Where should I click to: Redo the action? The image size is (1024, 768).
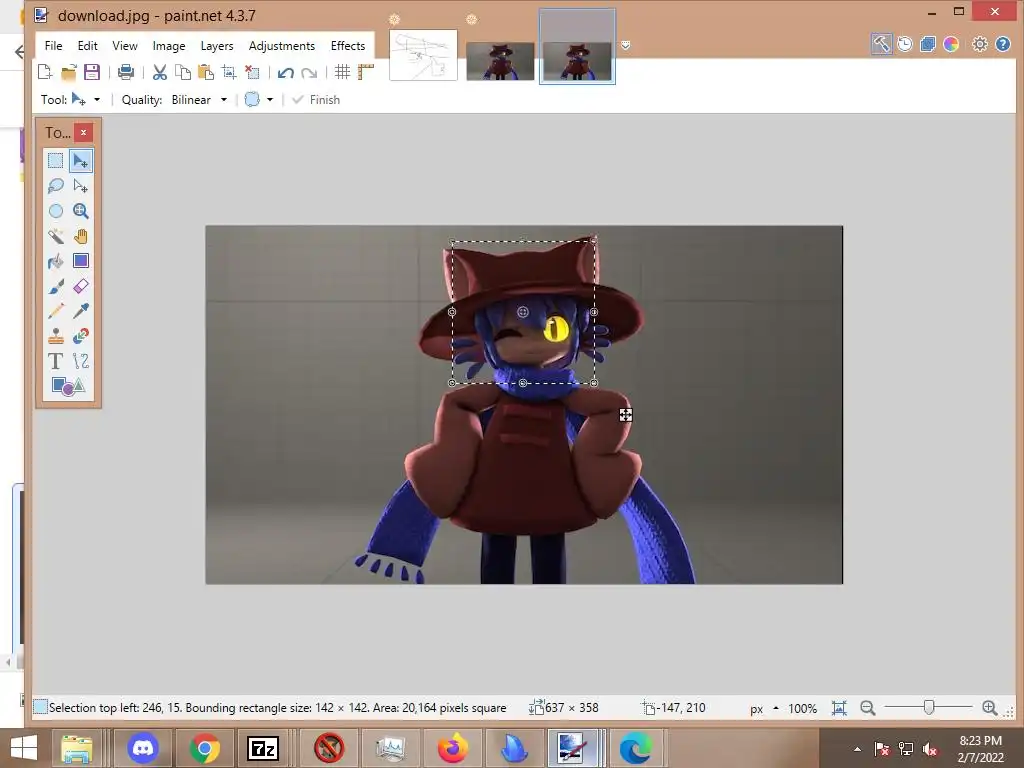pyautogui.click(x=309, y=72)
